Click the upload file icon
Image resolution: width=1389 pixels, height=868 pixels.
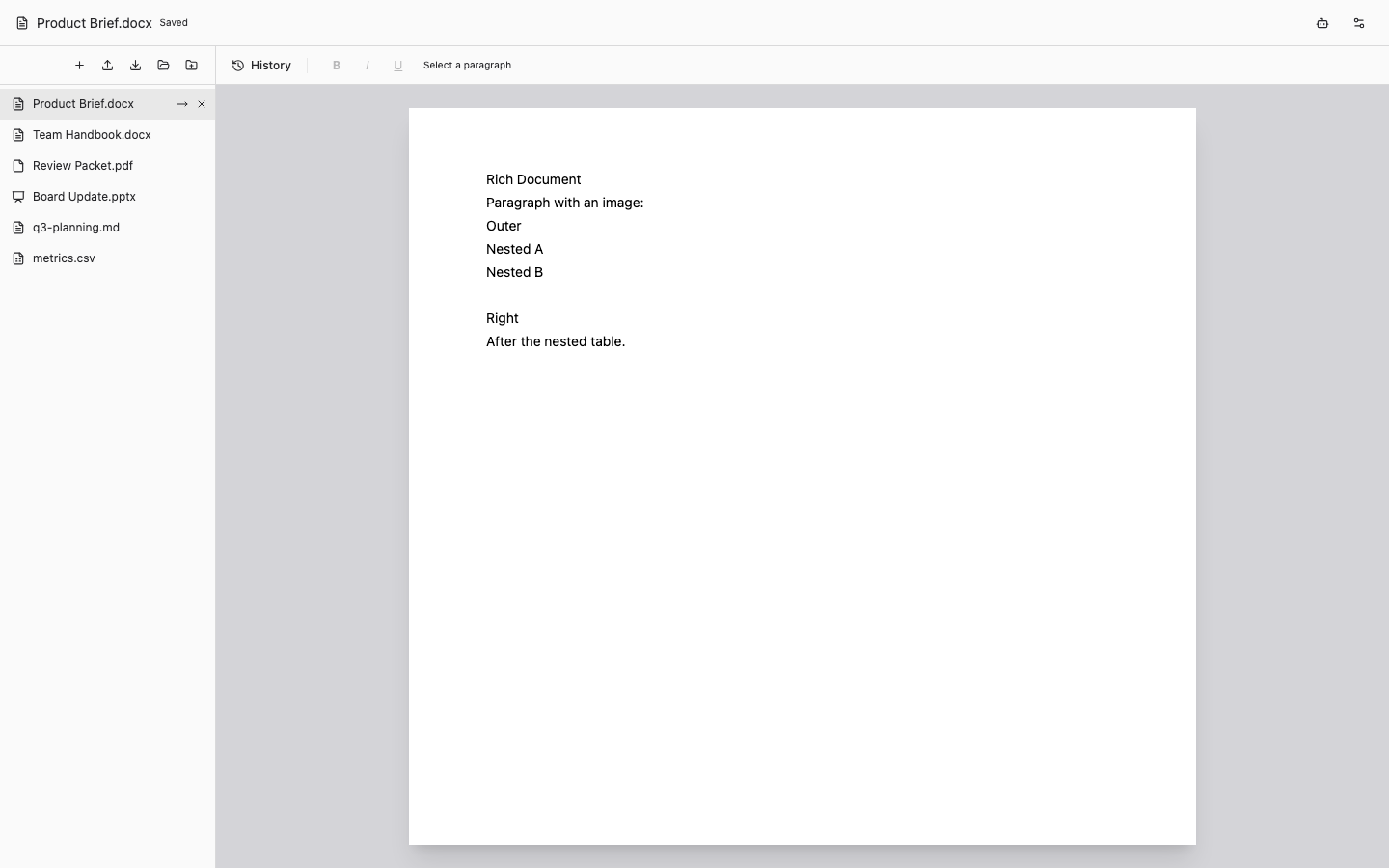point(107,66)
